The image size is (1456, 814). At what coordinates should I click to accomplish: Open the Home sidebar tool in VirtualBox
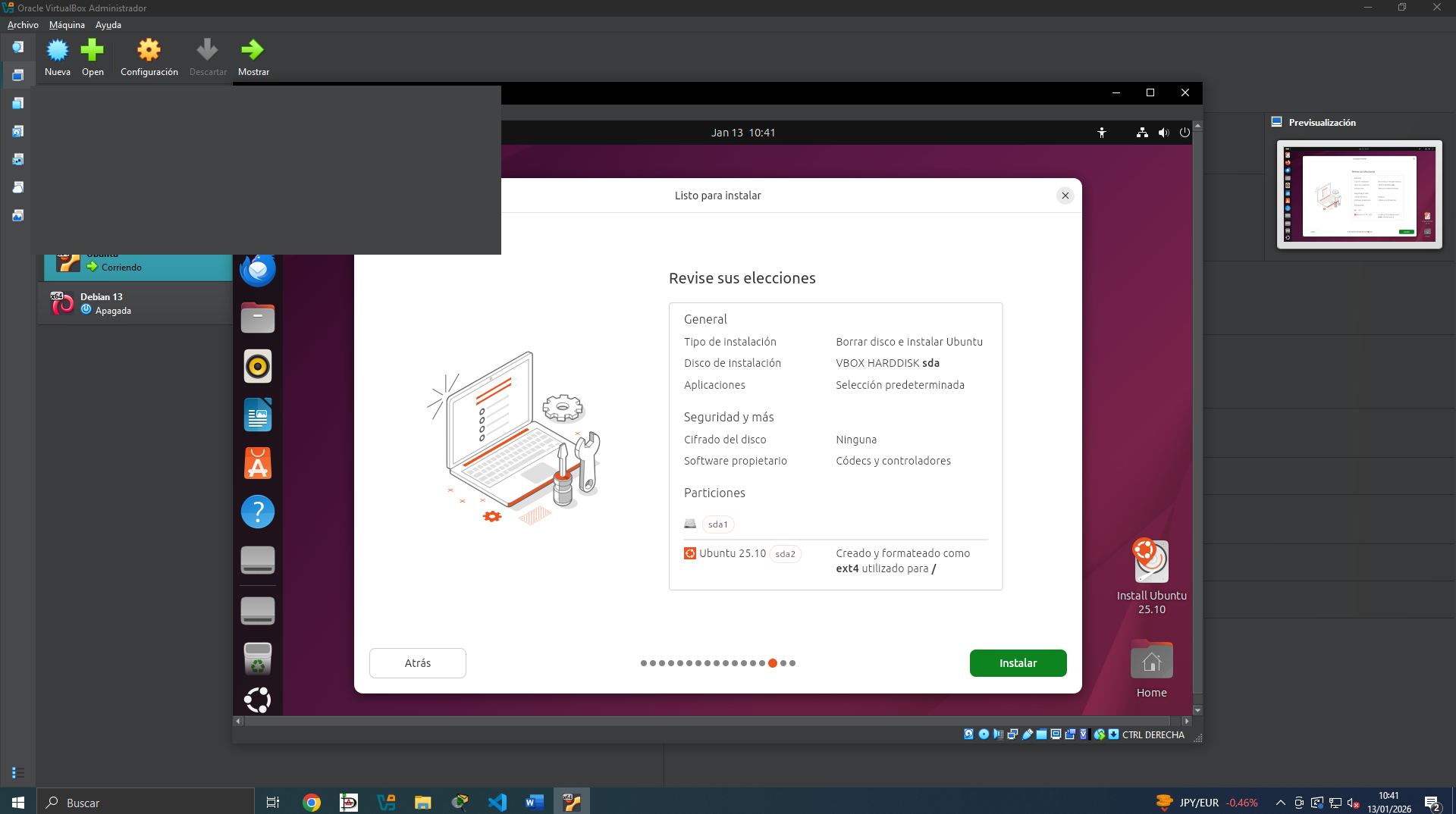click(x=17, y=47)
